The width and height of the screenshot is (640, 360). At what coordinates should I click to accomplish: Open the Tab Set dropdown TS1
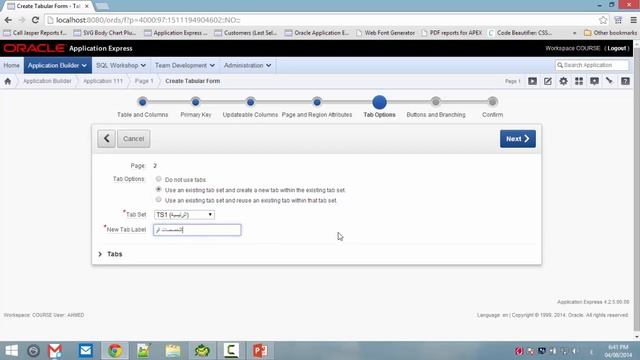pos(184,215)
